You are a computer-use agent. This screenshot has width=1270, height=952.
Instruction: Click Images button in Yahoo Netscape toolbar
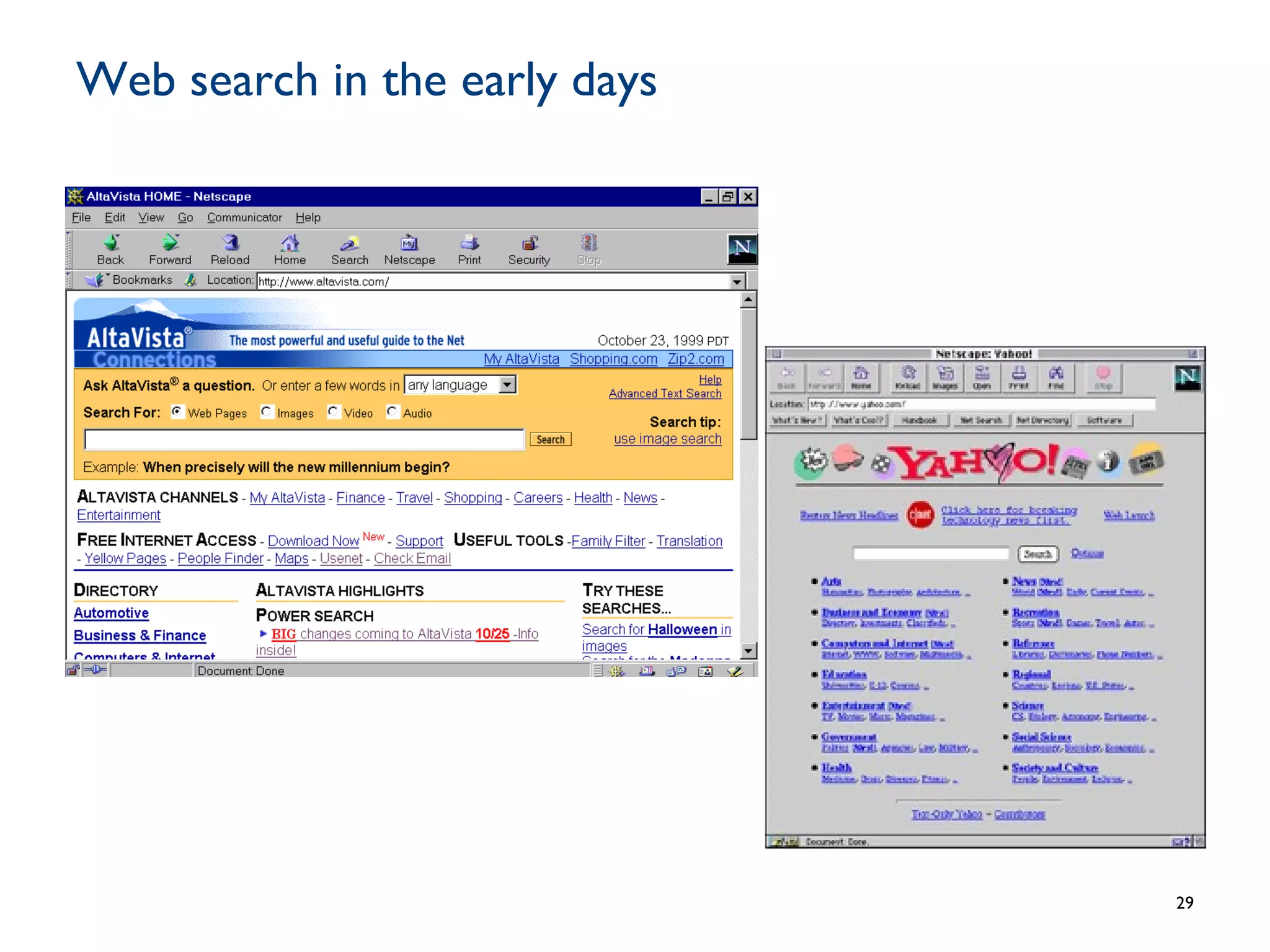[945, 377]
